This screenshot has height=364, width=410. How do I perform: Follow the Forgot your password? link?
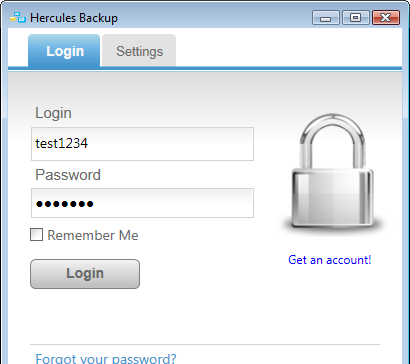(106, 359)
